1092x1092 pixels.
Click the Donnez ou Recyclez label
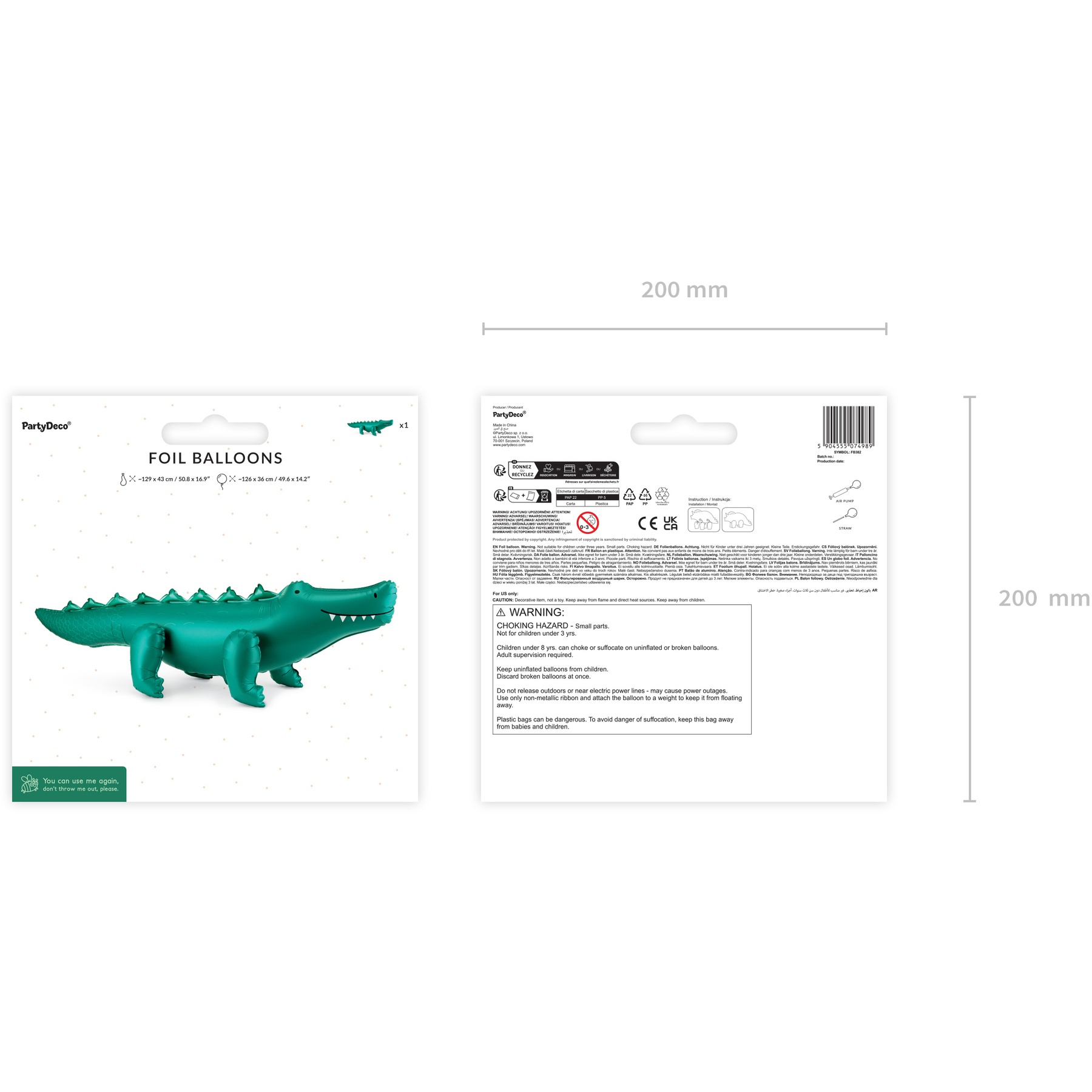(x=522, y=471)
